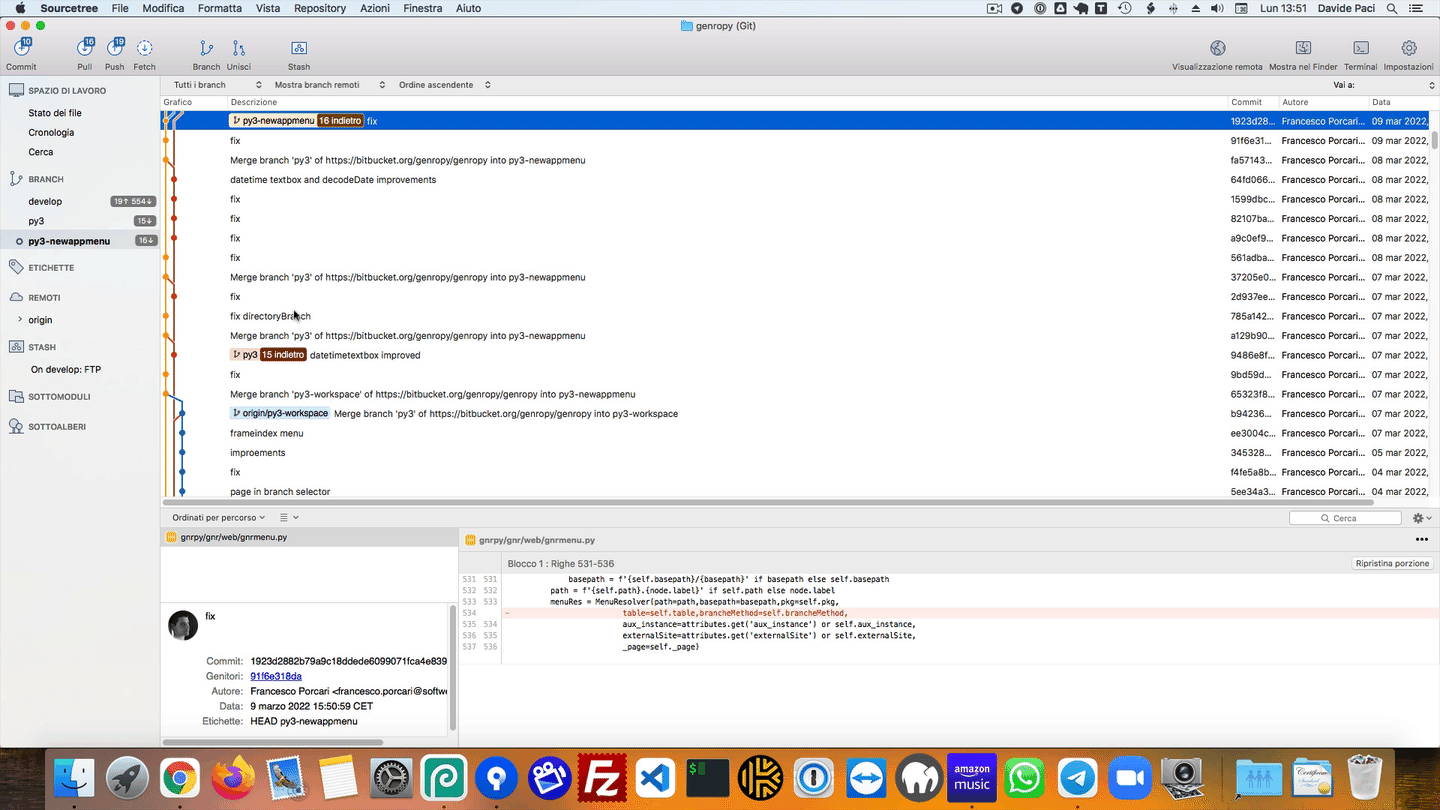Fetch remote updates via Fetch icon

144,48
